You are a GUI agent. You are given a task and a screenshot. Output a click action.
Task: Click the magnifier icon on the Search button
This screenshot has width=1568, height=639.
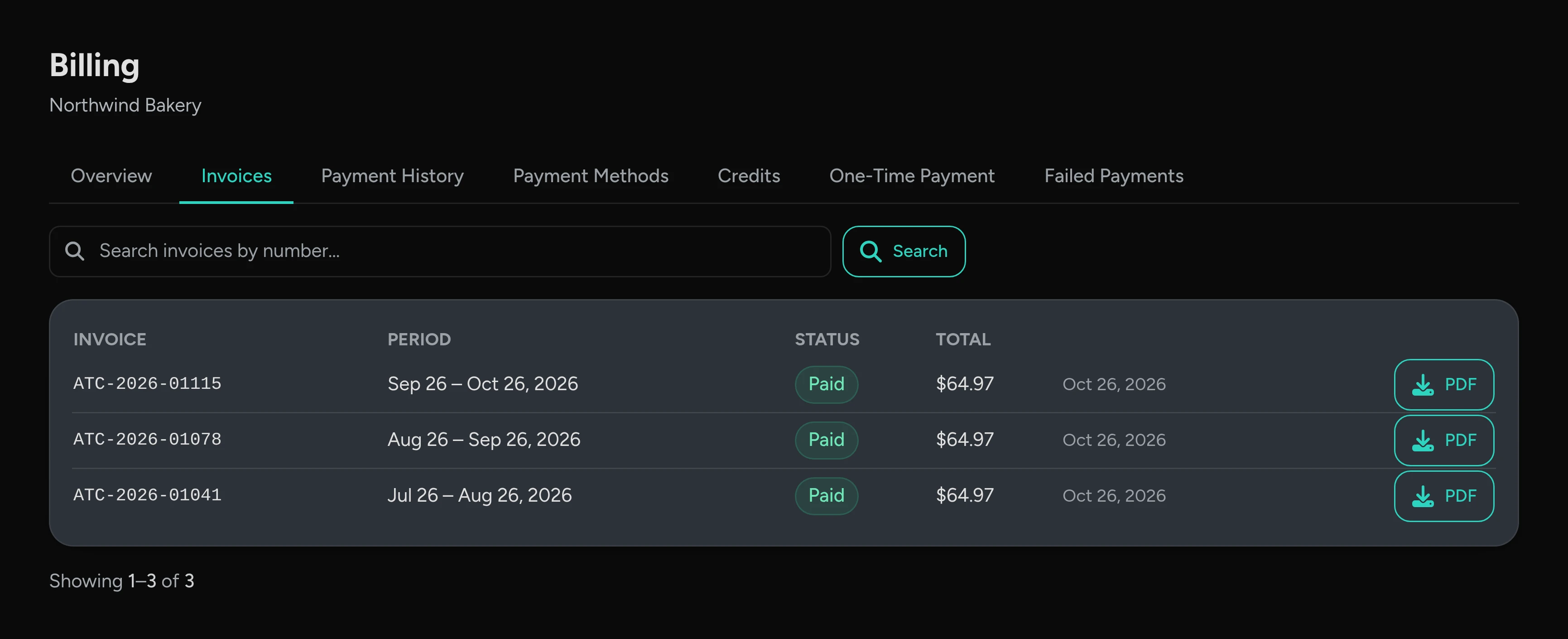(x=871, y=251)
